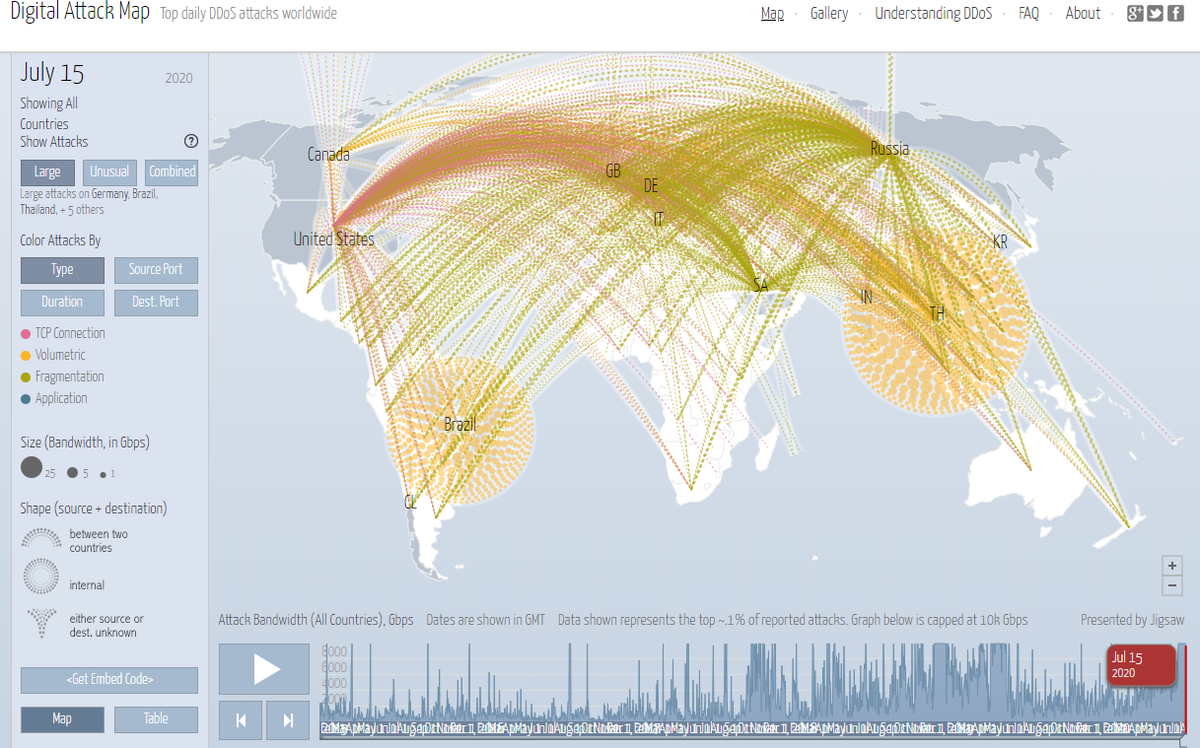This screenshot has width=1200, height=748.
Task: Click the Digital Attack Map title
Action: click(80, 14)
